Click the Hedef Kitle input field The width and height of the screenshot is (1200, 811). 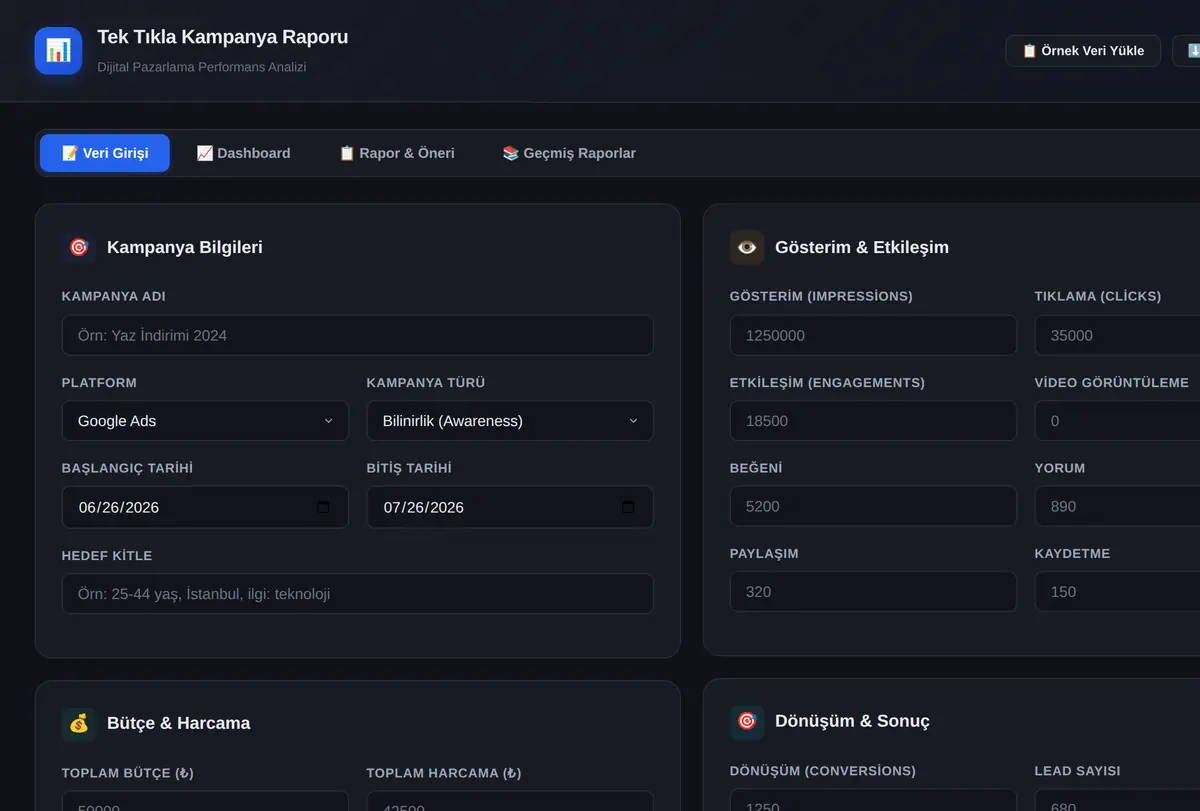coord(358,594)
